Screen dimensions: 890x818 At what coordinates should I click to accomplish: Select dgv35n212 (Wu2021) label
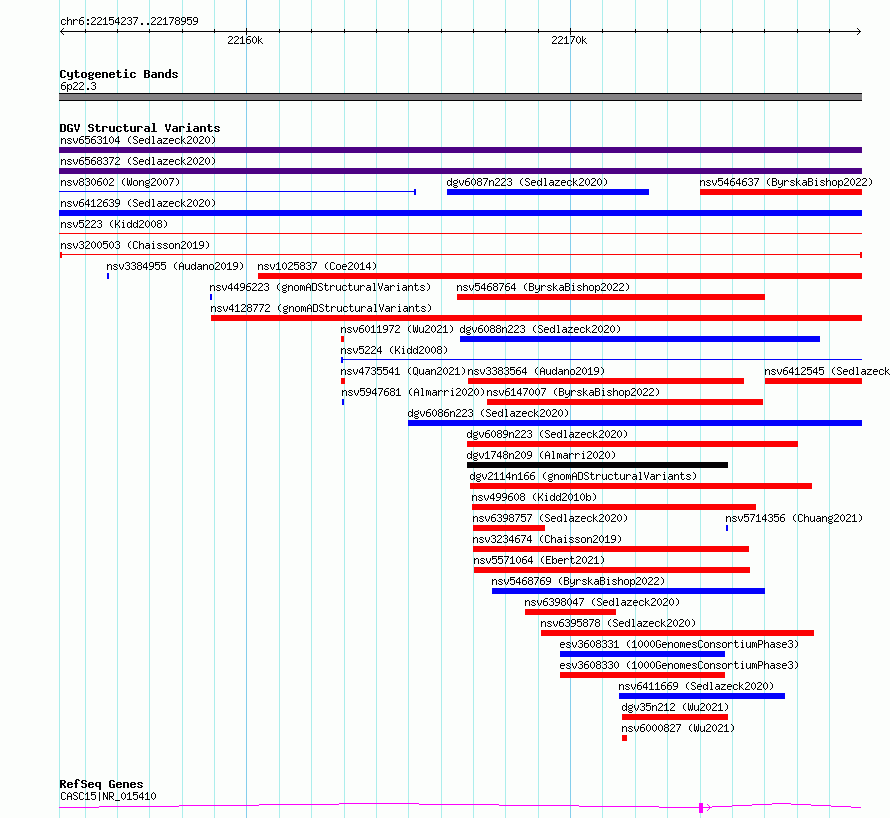tap(675, 707)
